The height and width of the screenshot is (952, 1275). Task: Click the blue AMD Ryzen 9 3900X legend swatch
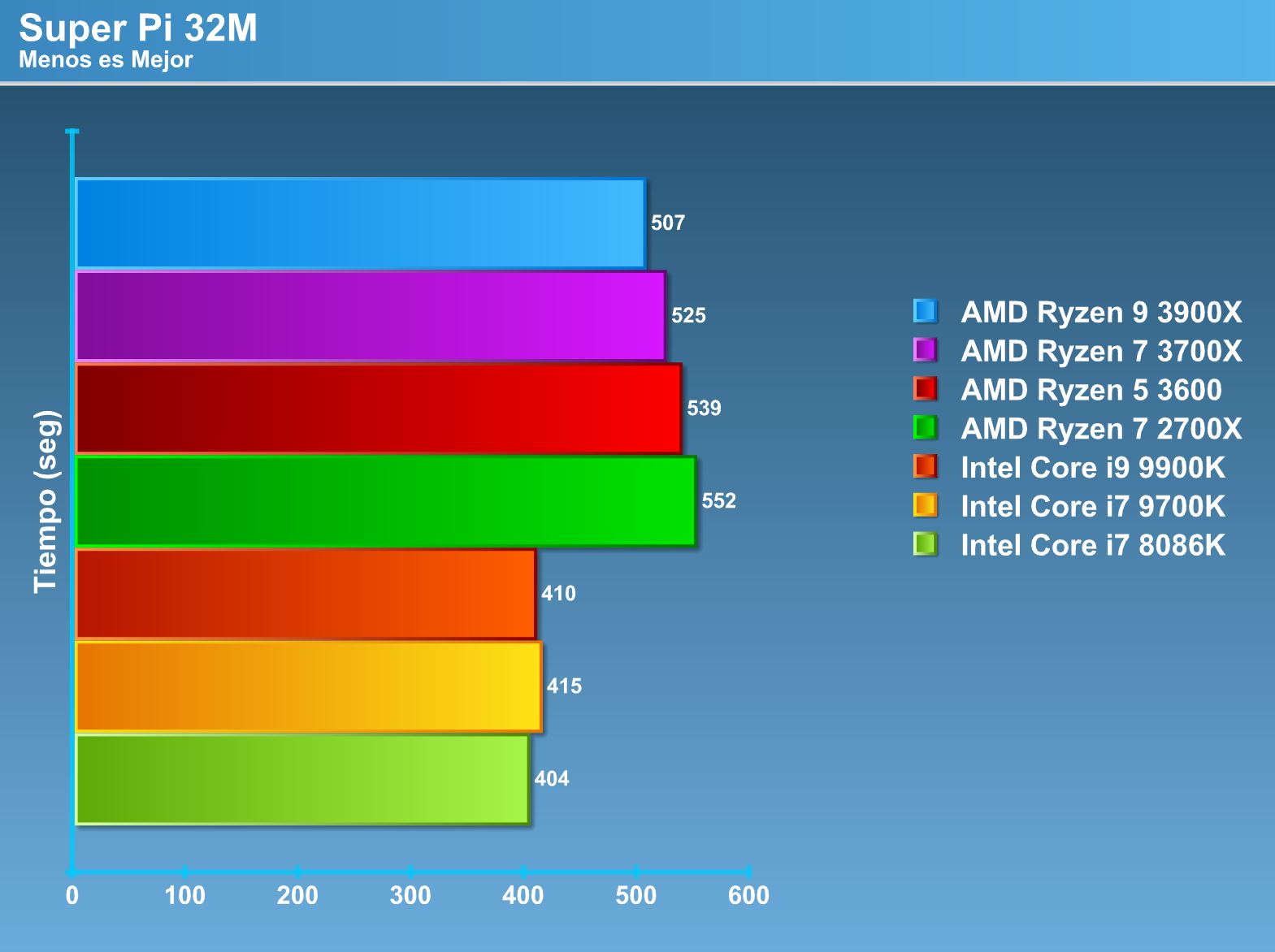pyautogui.click(x=925, y=311)
